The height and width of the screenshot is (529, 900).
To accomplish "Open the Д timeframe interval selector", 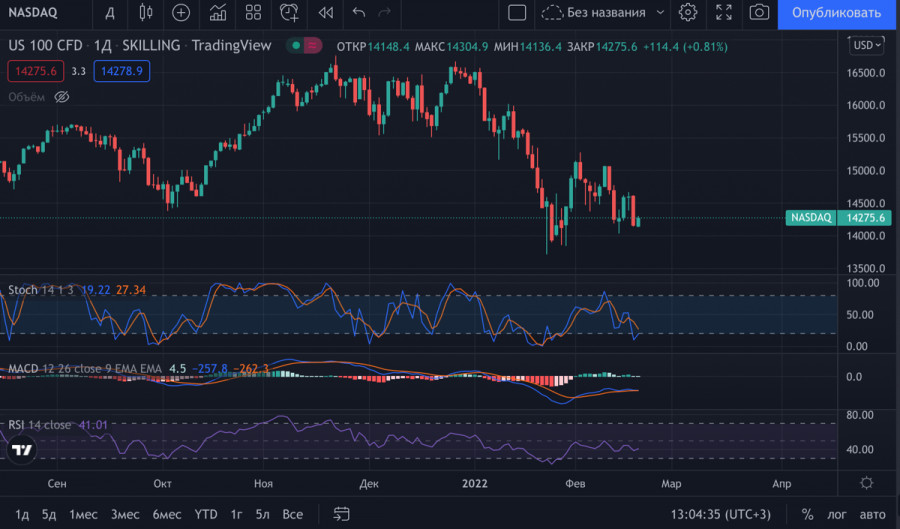I will pyautogui.click(x=109, y=13).
